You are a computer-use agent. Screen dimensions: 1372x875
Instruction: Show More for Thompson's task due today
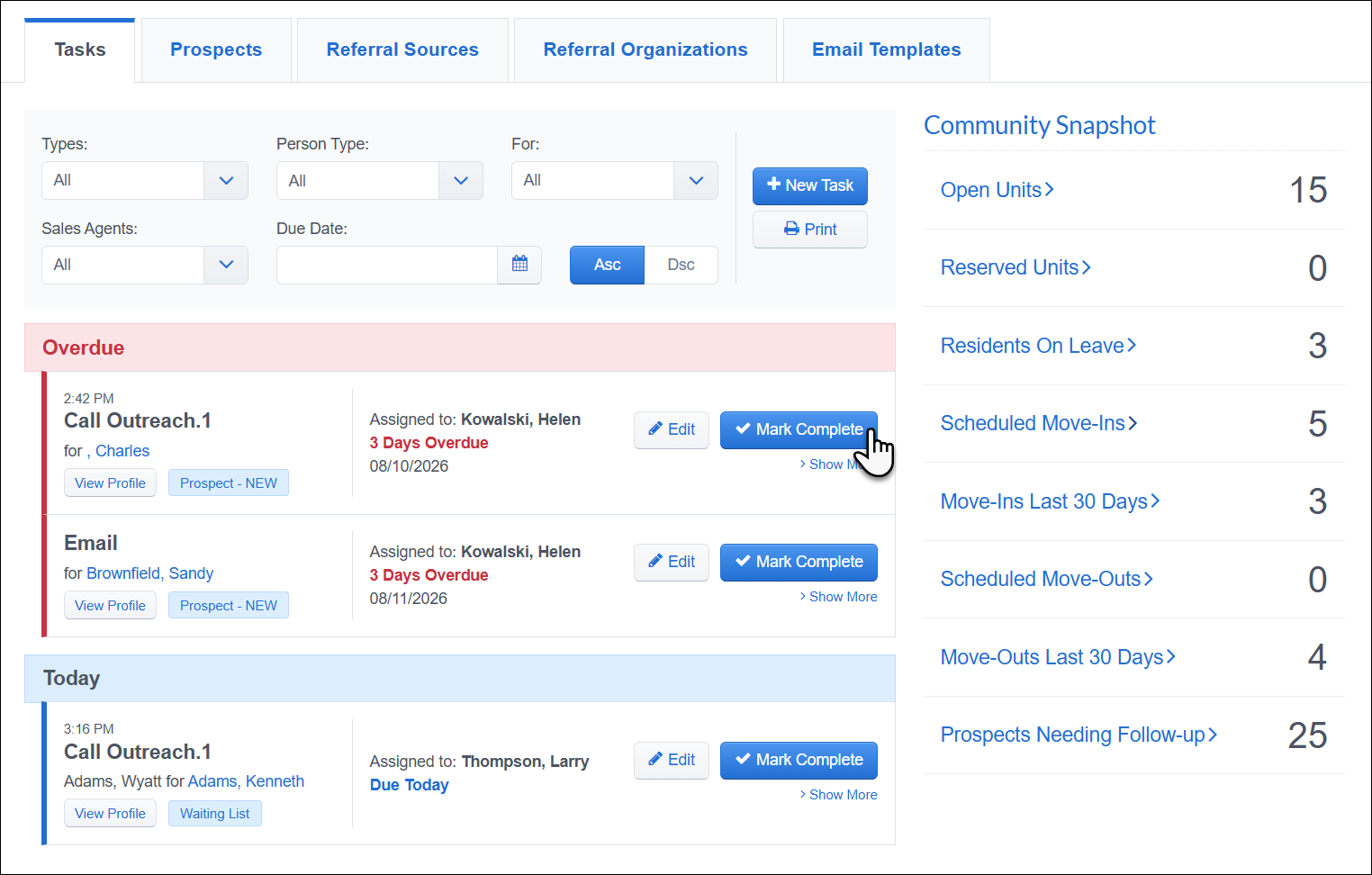[838, 795]
